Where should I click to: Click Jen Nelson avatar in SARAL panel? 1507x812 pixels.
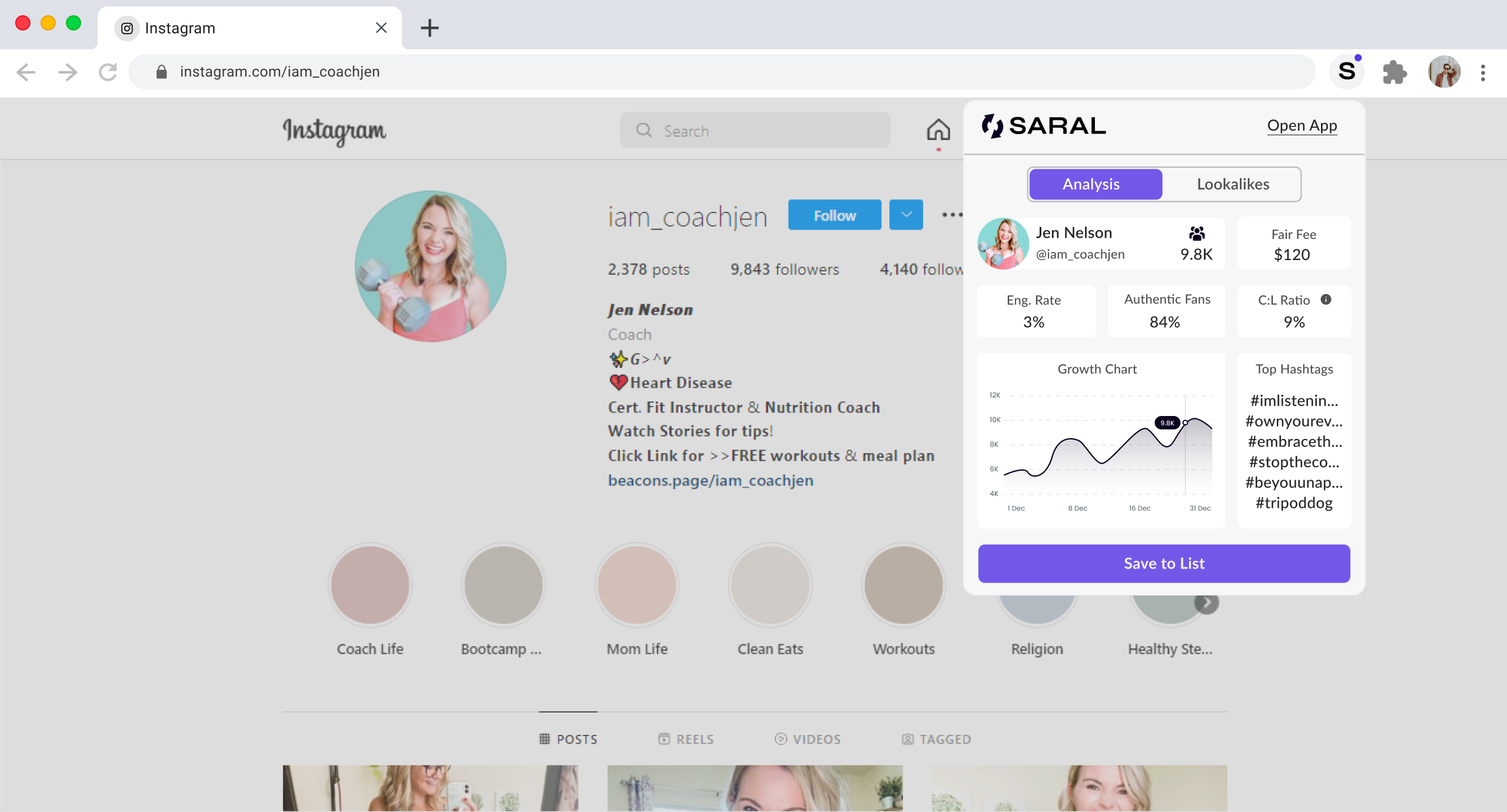click(x=1003, y=243)
